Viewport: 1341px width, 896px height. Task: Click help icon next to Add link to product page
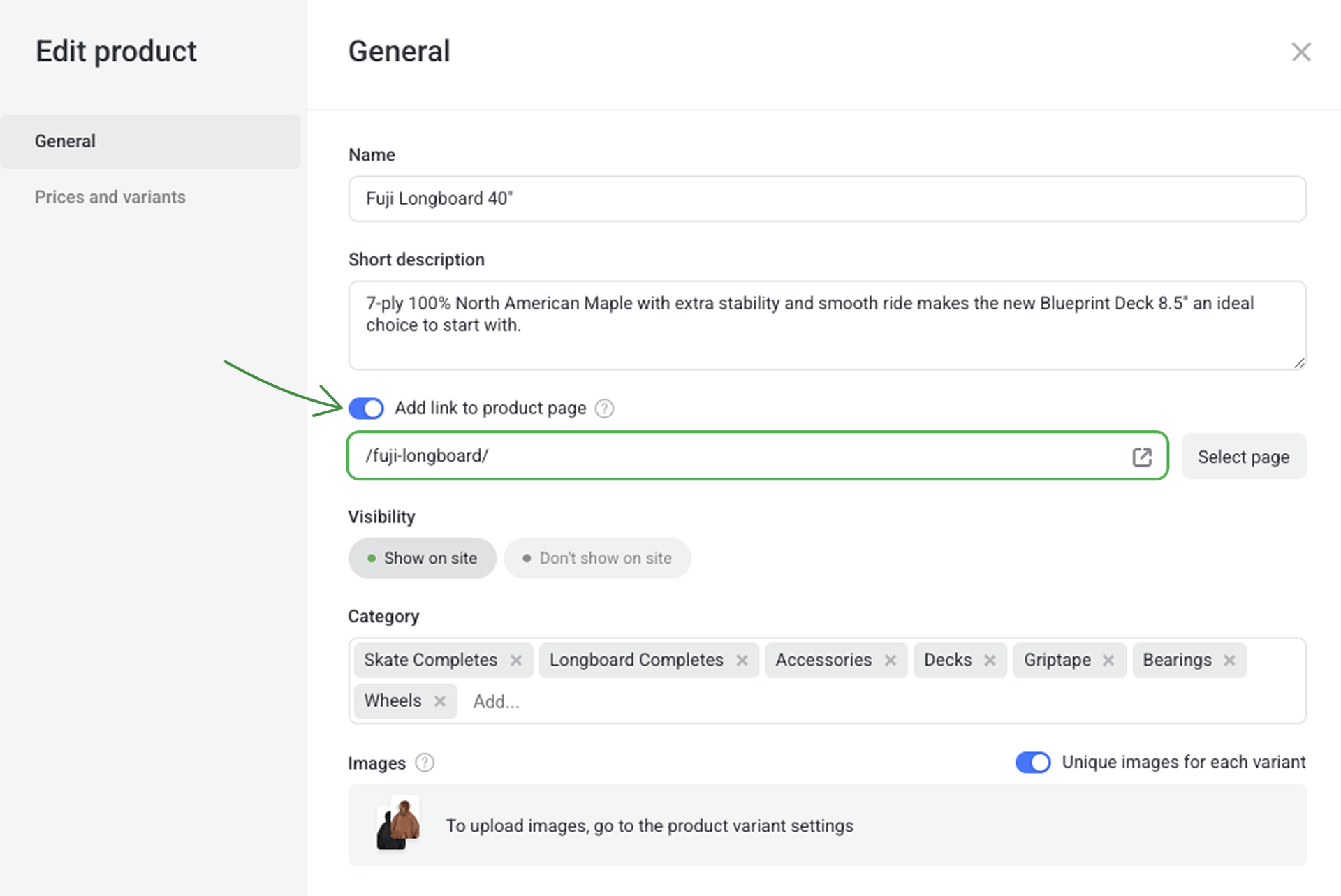(x=604, y=409)
